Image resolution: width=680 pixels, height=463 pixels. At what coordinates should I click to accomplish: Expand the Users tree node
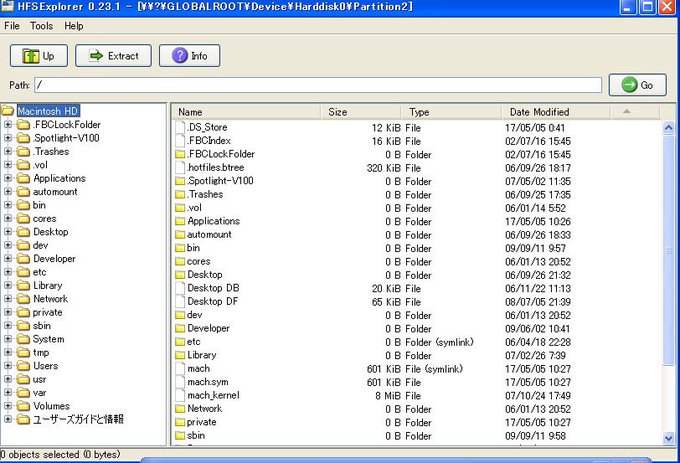pyautogui.click(x=8, y=366)
